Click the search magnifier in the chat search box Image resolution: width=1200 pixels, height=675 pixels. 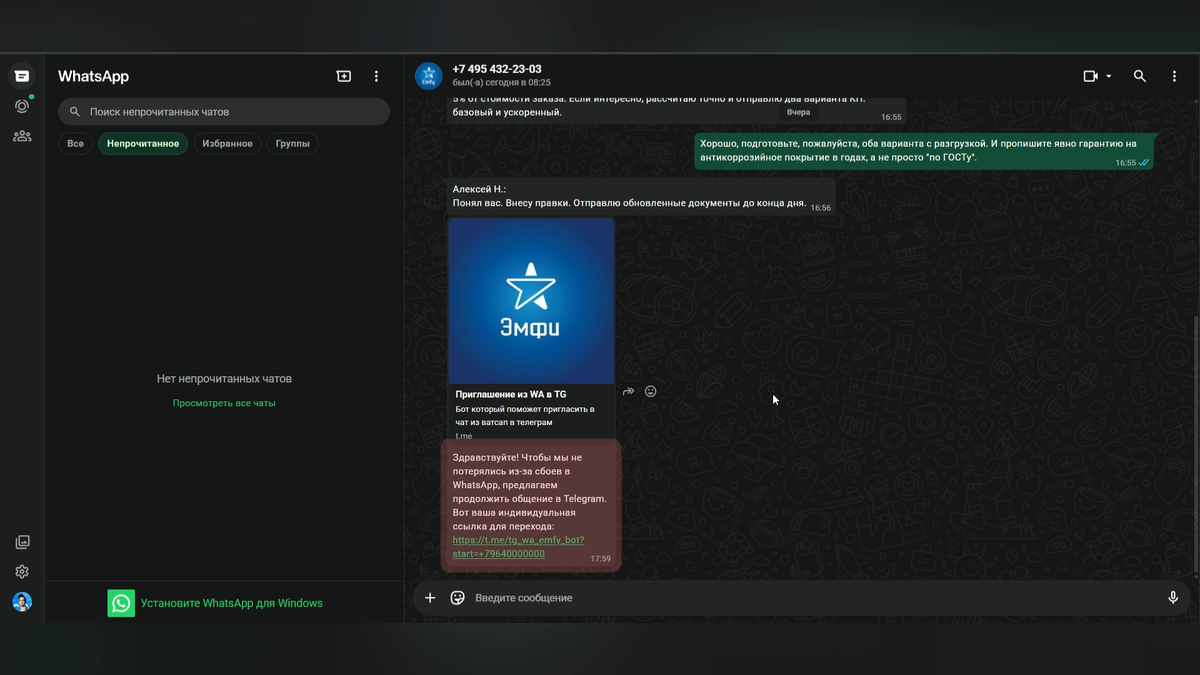click(75, 112)
